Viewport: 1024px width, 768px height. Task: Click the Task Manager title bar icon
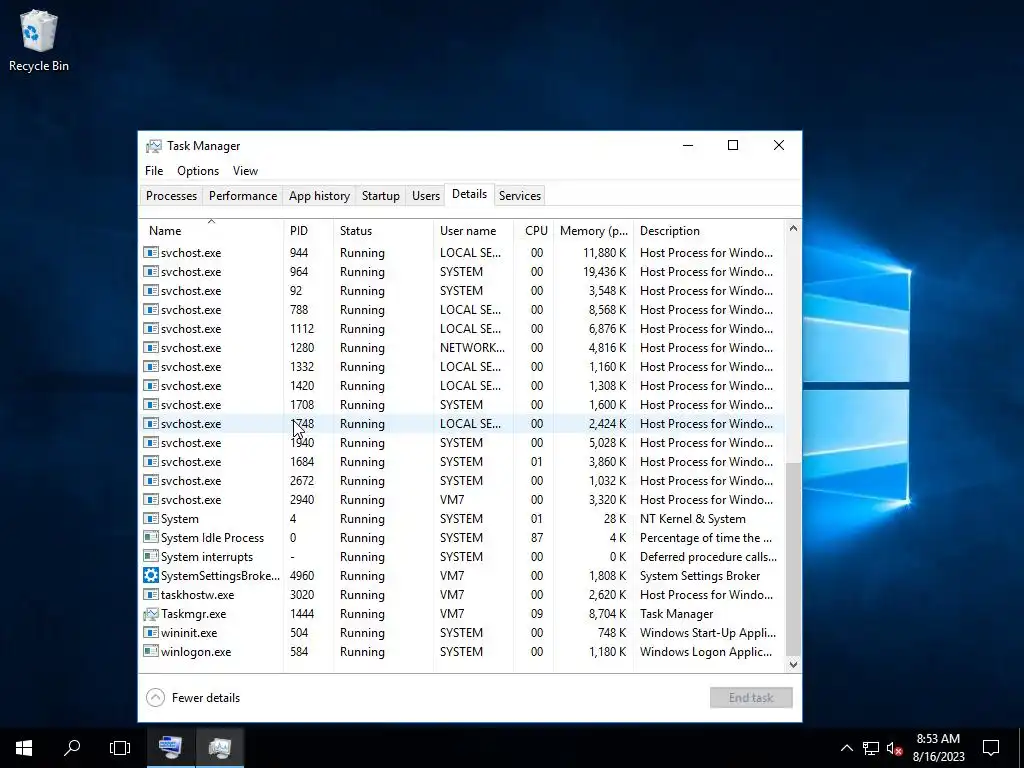coord(153,146)
